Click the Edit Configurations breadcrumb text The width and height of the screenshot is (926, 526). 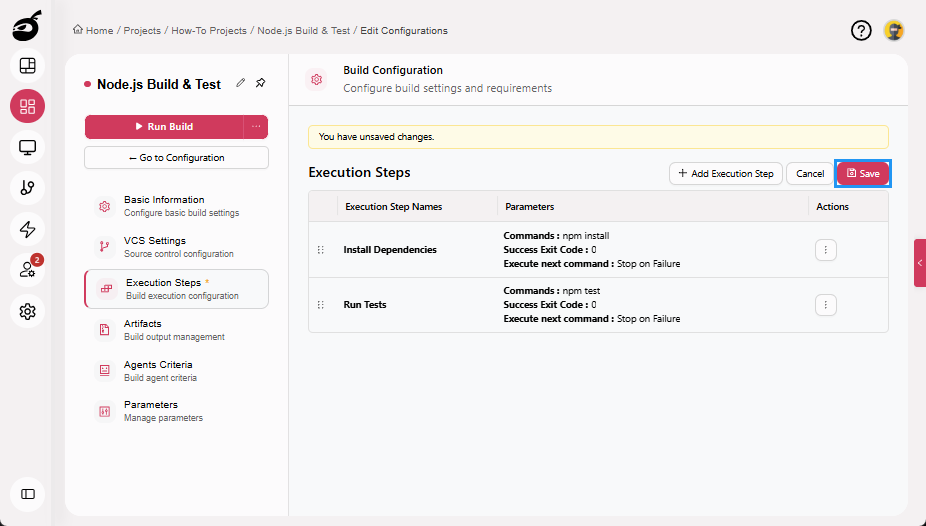(x=404, y=30)
